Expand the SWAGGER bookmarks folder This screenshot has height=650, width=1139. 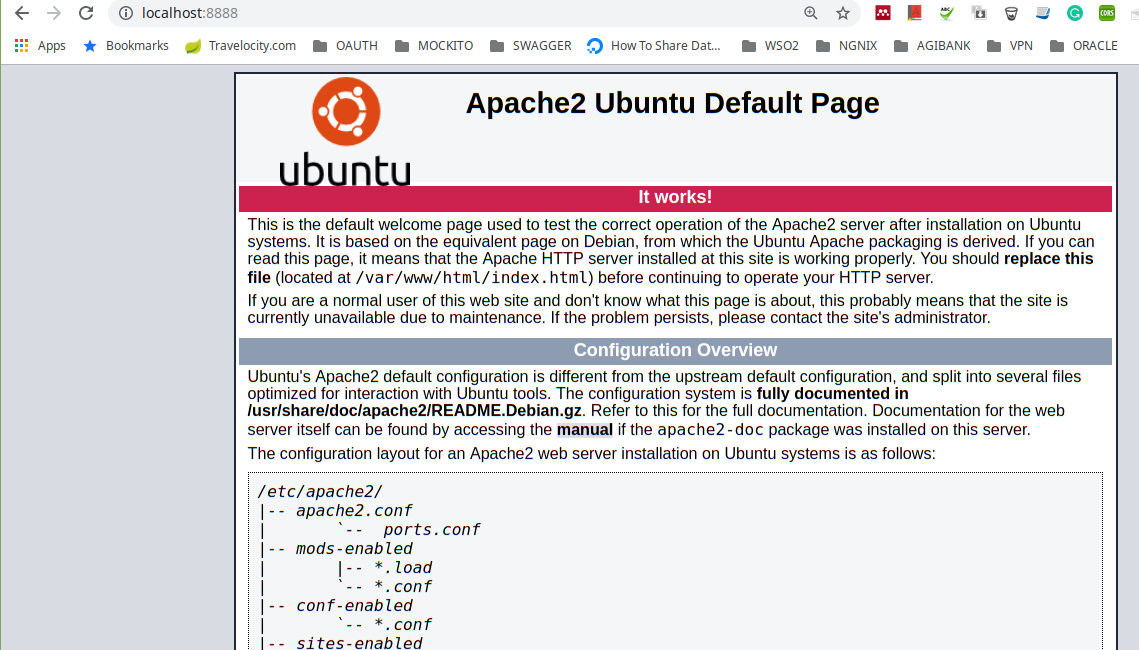point(530,46)
